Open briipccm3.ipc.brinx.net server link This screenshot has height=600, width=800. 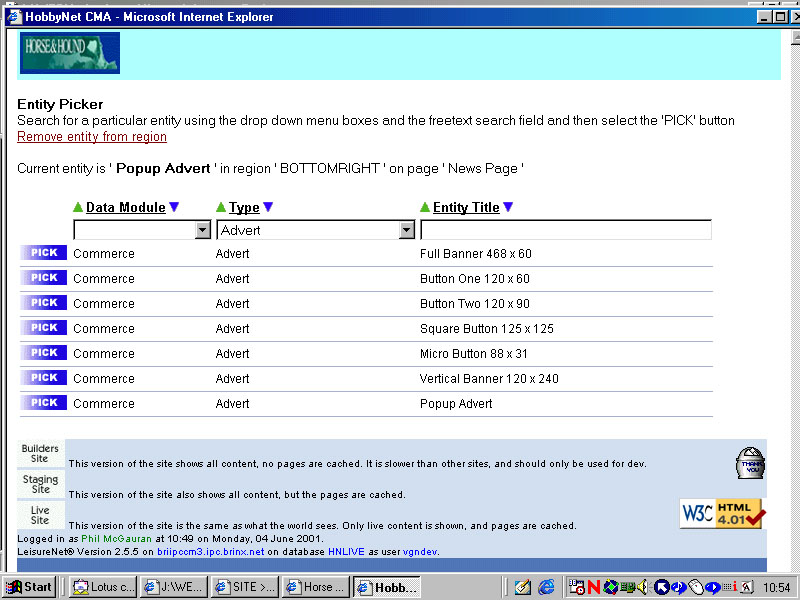(x=211, y=552)
